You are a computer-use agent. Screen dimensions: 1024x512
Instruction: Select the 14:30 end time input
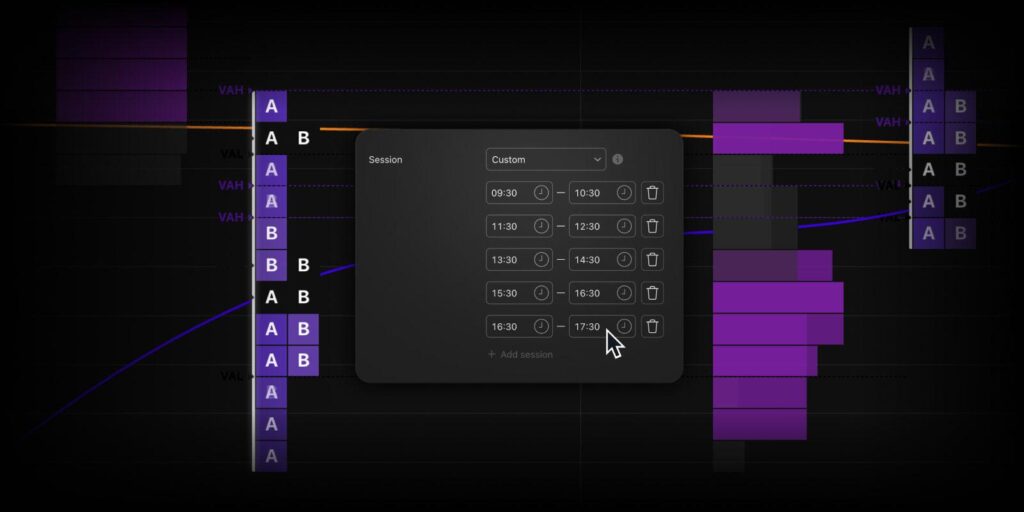pos(590,260)
